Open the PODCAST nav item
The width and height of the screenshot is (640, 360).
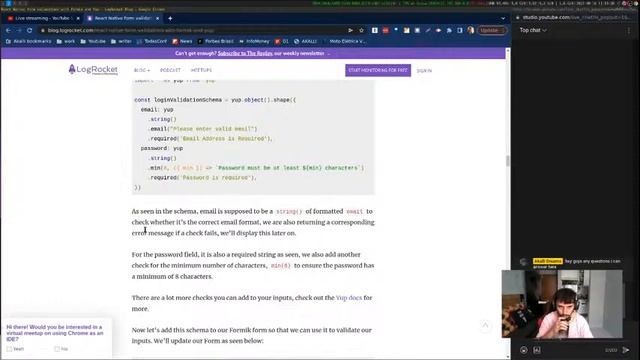click(170, 70)
